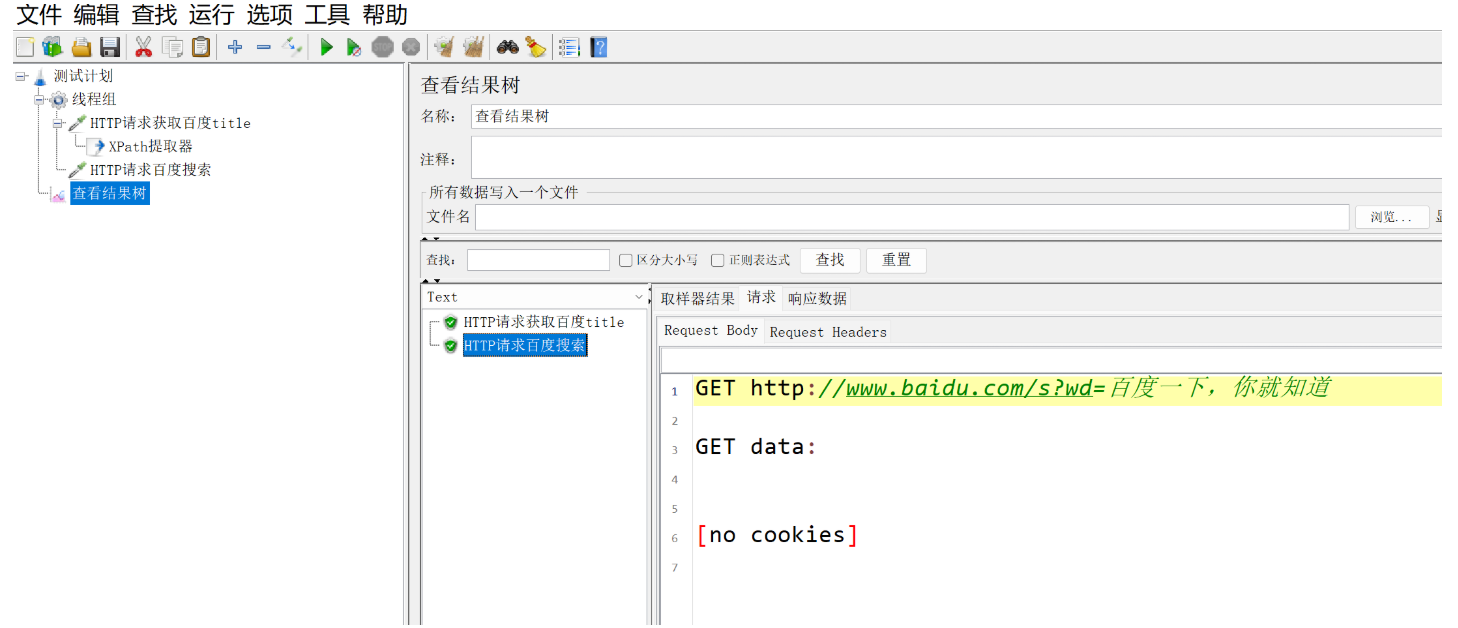Reset search with yellow broom icon
Viewport: 1458px width, 628px height.
click(536, 47)
